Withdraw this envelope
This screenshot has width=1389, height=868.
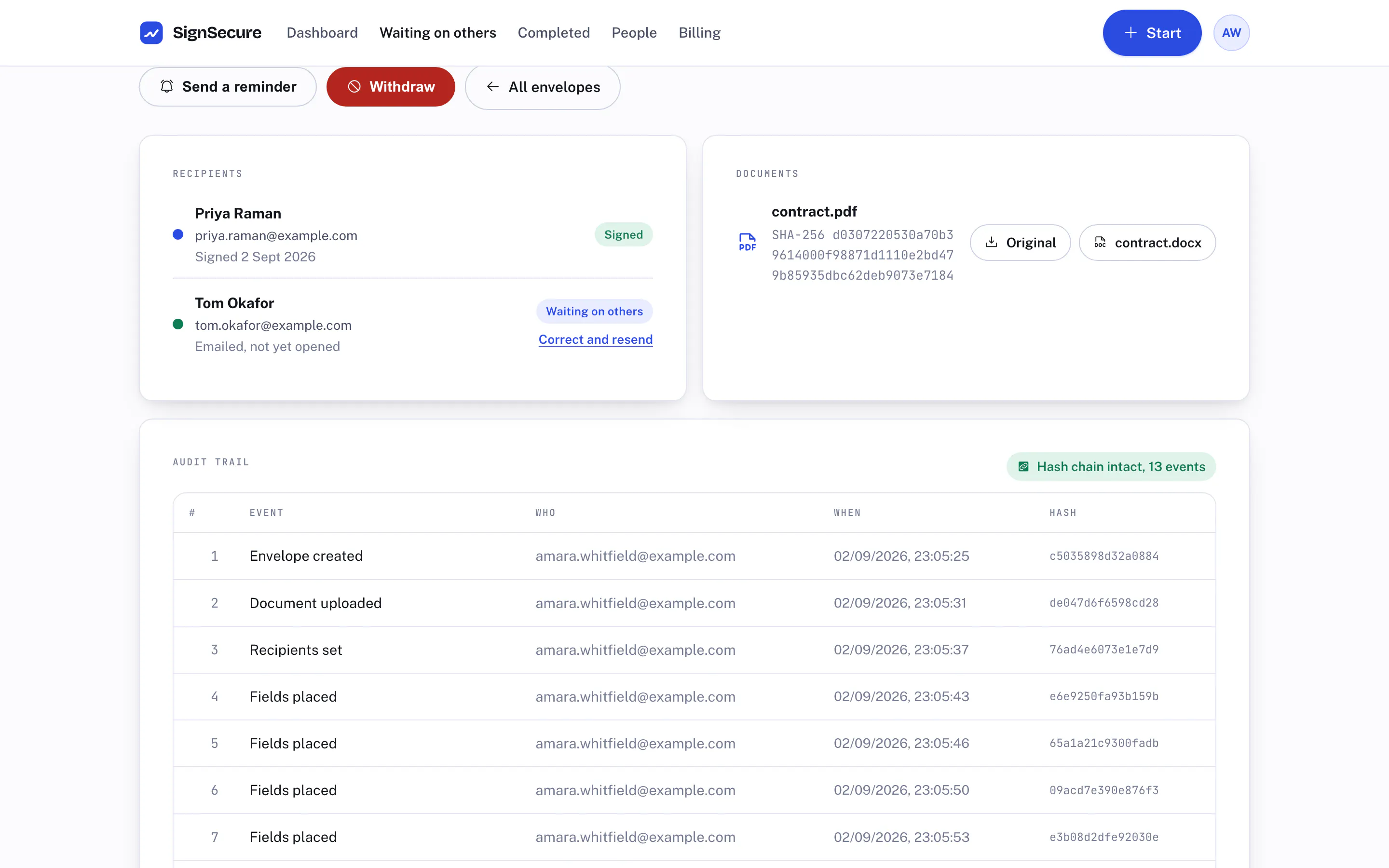pyautogui.click(x=391, y=87)
